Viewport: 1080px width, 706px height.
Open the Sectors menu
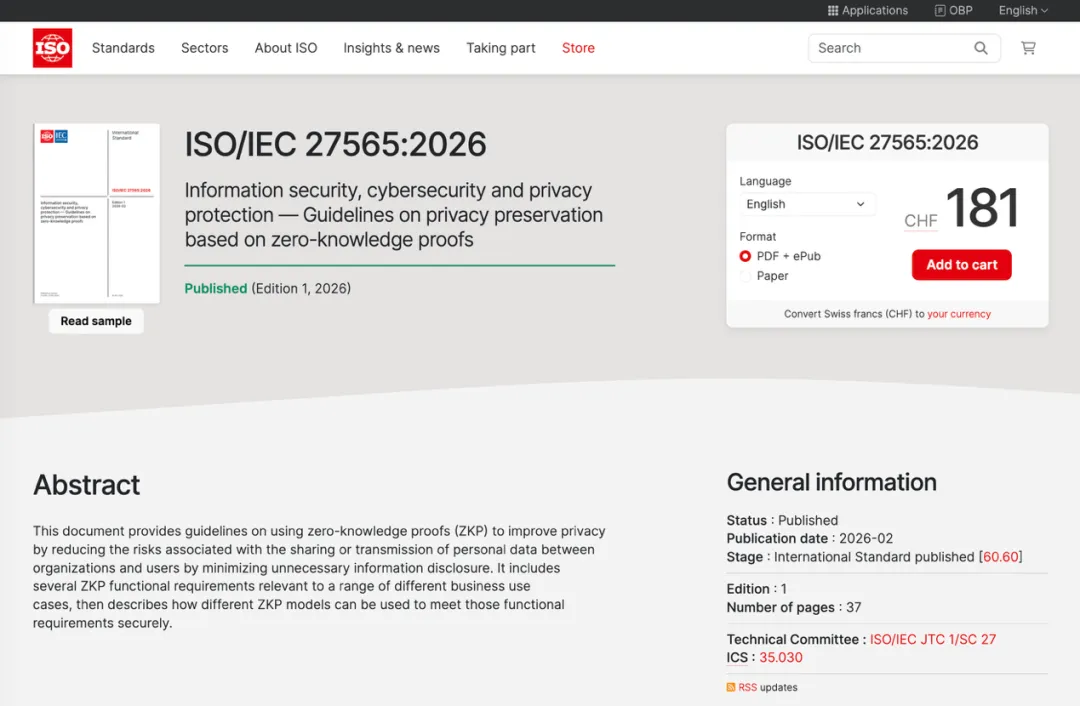pyautogui.click(x=205, y=48)
